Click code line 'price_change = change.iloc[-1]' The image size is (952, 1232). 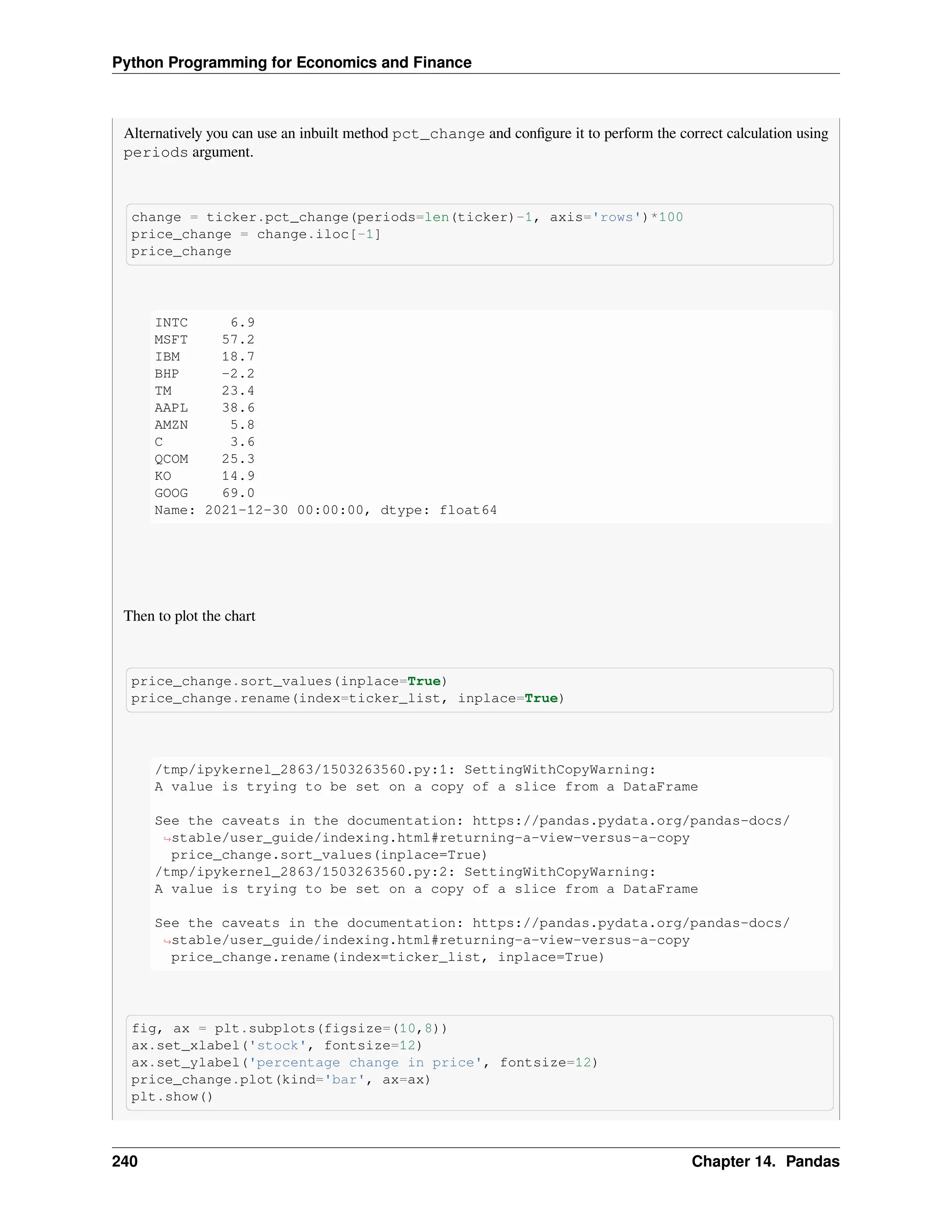coord(256,234)
